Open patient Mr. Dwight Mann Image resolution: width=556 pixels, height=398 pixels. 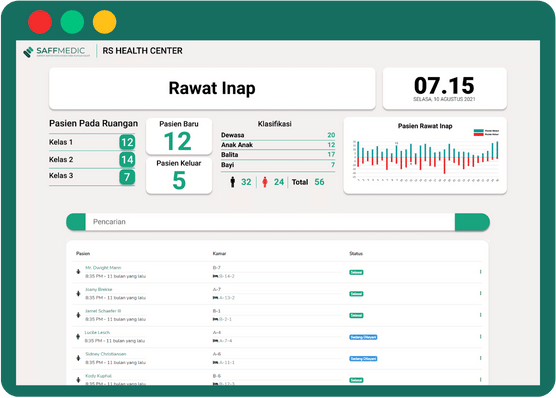coord(103,268)
